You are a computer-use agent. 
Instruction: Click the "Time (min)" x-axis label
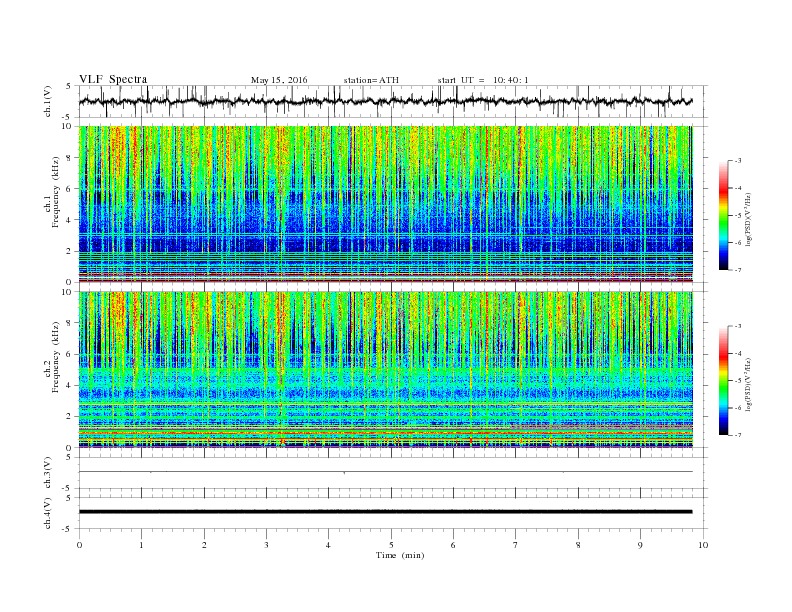[400, 555]
